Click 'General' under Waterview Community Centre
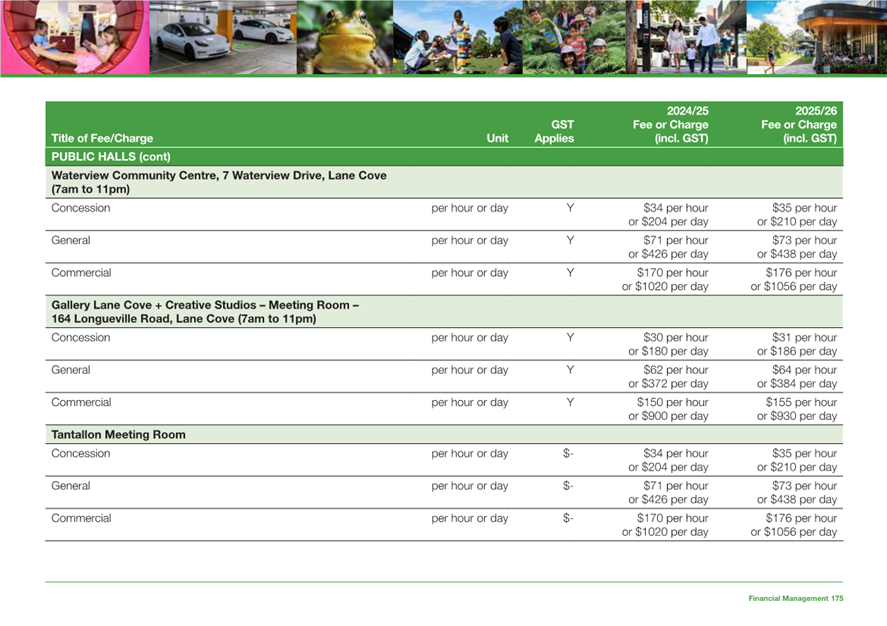 [x=71, y=240]
